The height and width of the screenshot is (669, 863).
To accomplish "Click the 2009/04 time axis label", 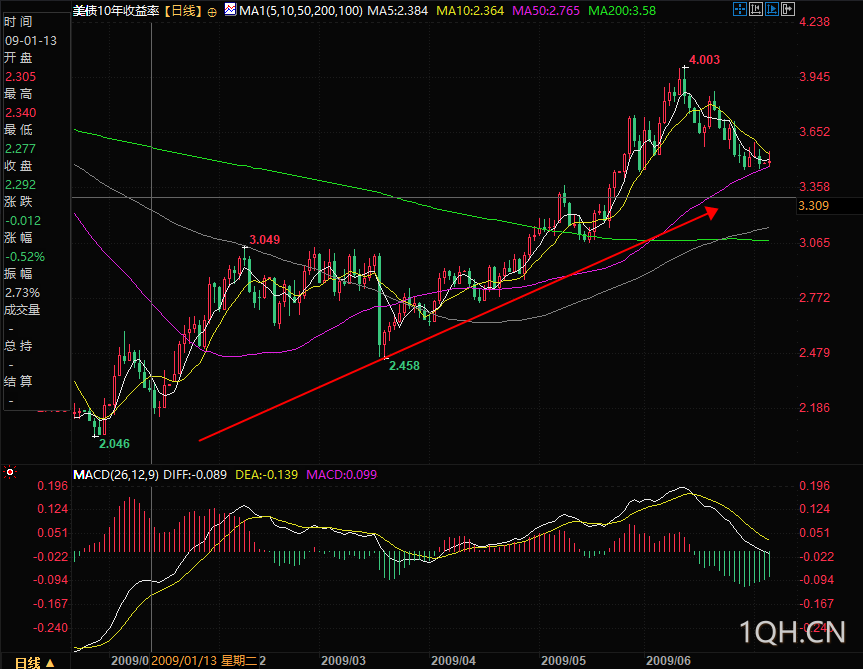I will tap(454, 661).
